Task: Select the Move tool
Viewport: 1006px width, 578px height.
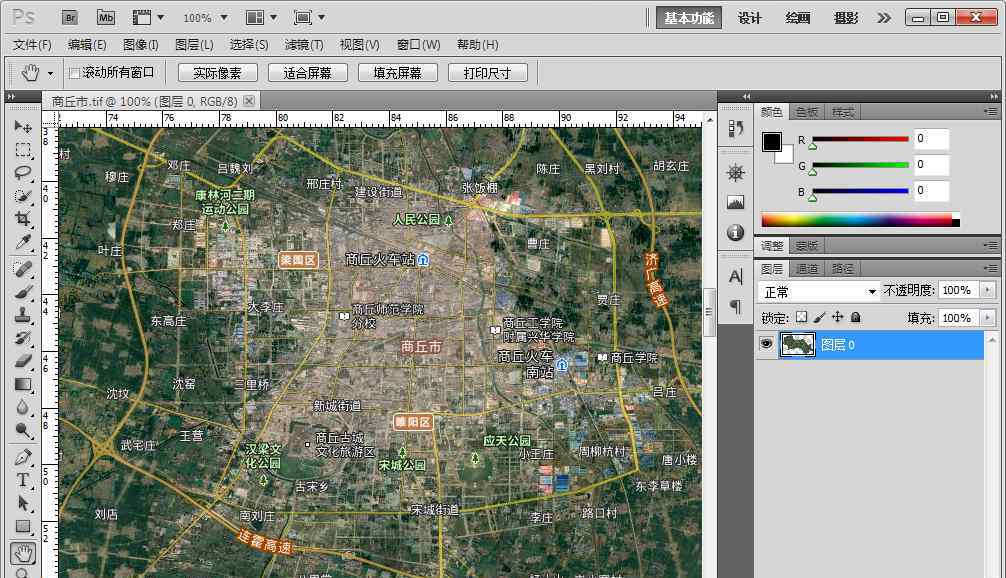Action: (x=22, y=127)
